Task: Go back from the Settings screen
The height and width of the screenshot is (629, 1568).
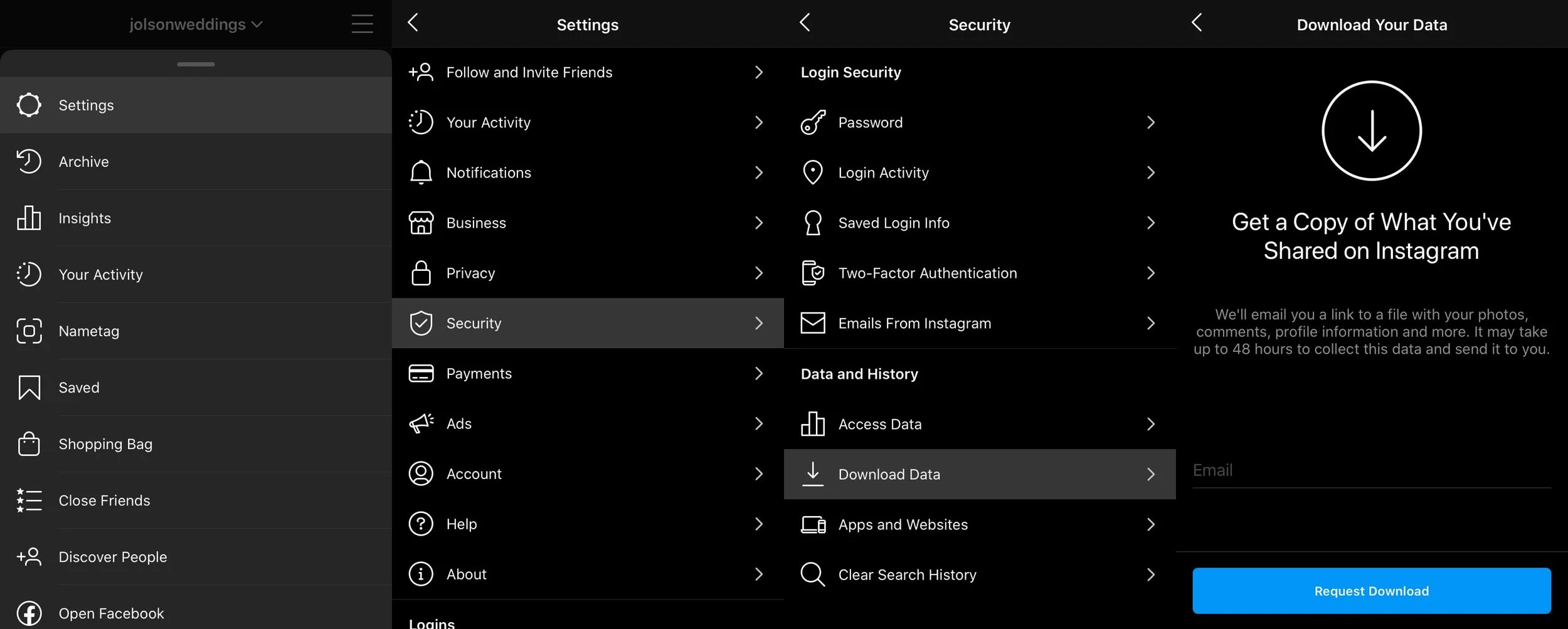Action: (413, 23)
